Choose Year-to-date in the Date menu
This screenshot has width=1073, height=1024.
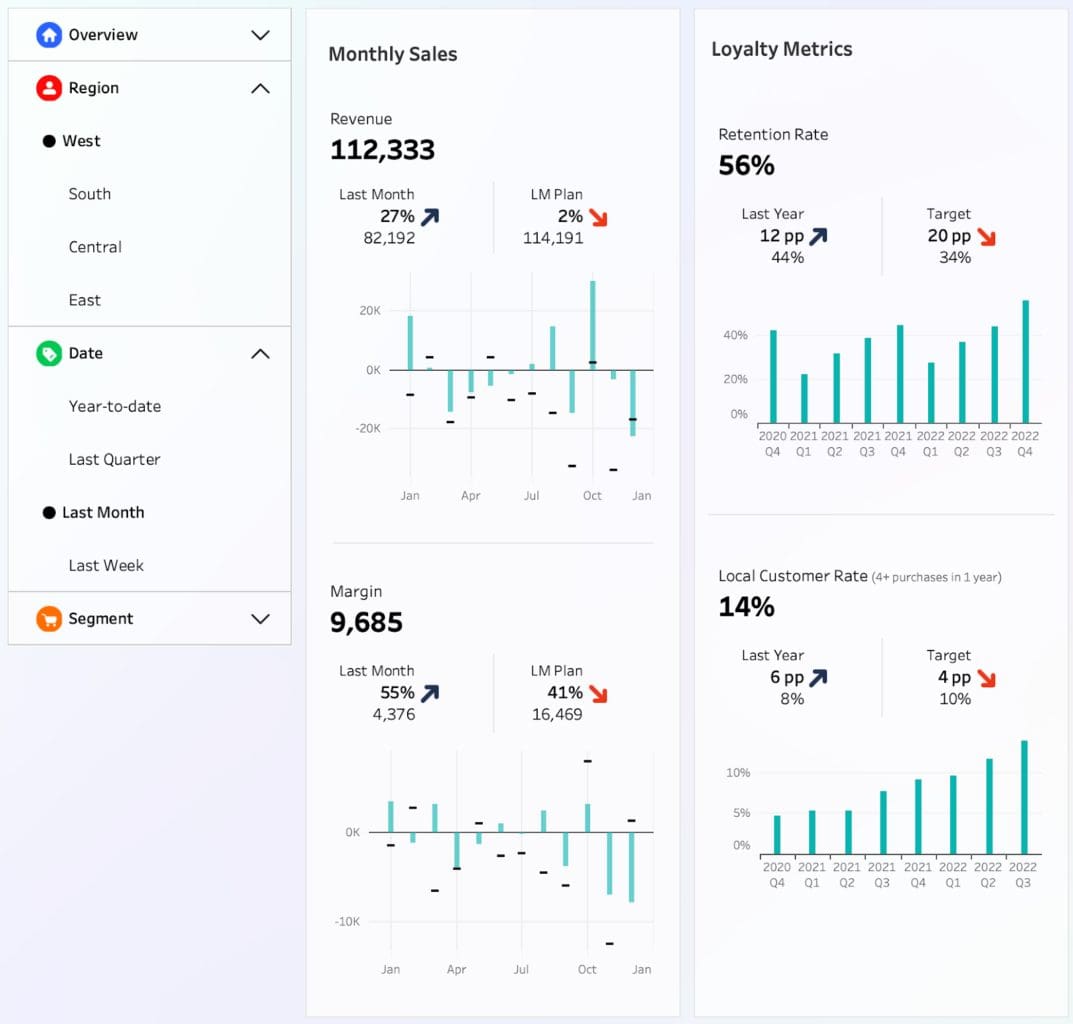(114, 406)
